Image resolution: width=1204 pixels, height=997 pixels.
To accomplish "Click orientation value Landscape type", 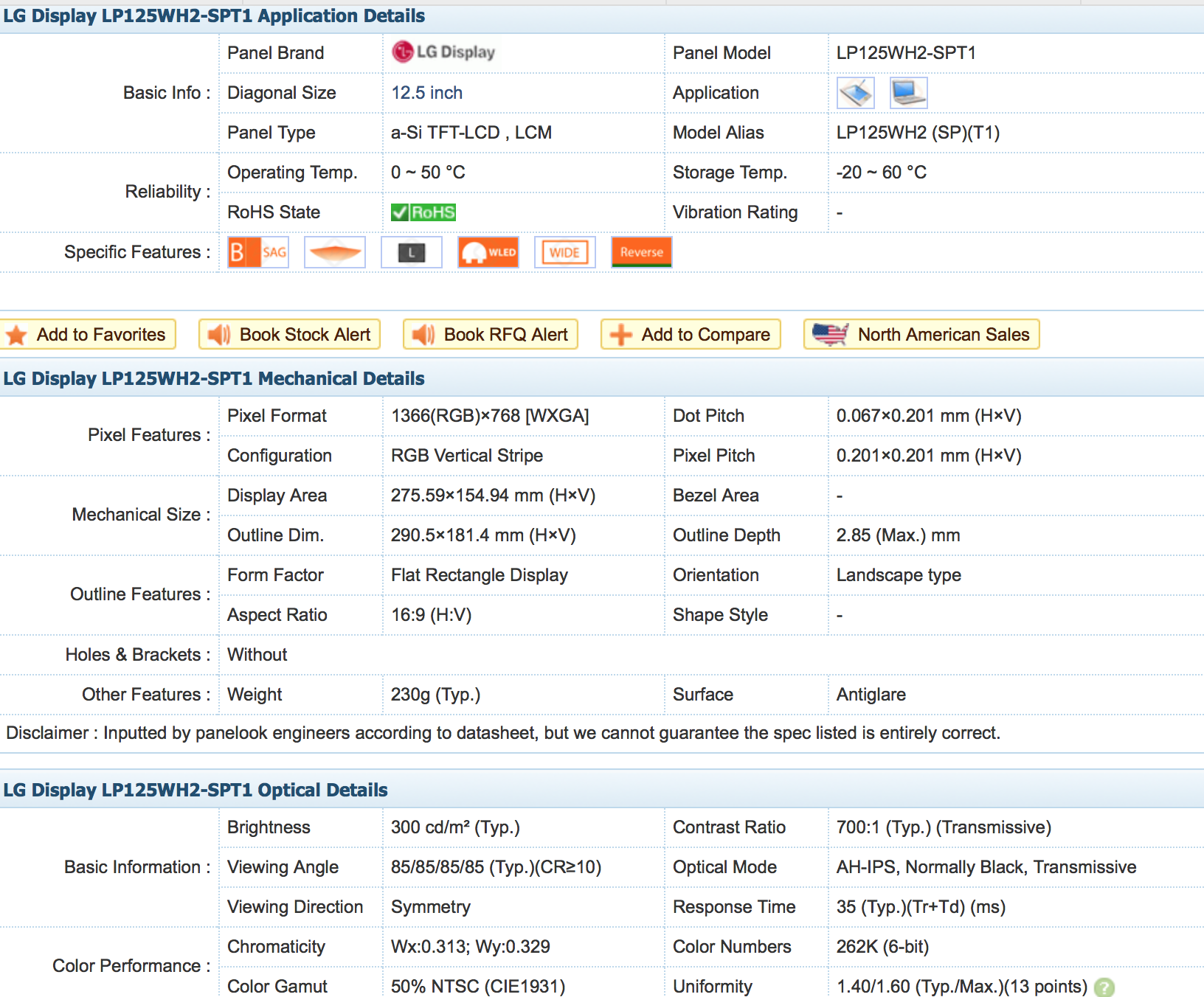I will point(899,575).
